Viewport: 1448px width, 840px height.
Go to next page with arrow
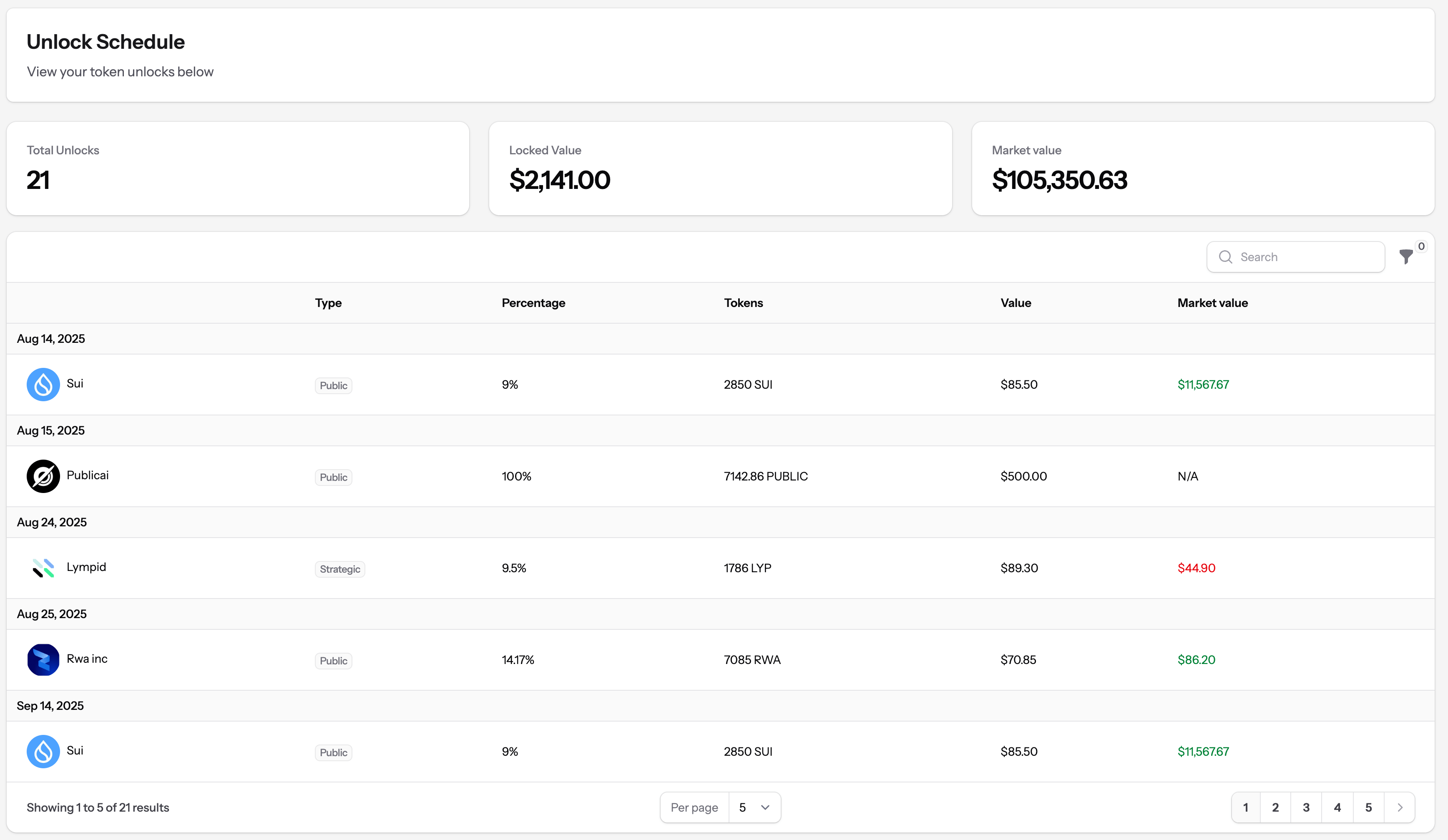(1400, 807)
